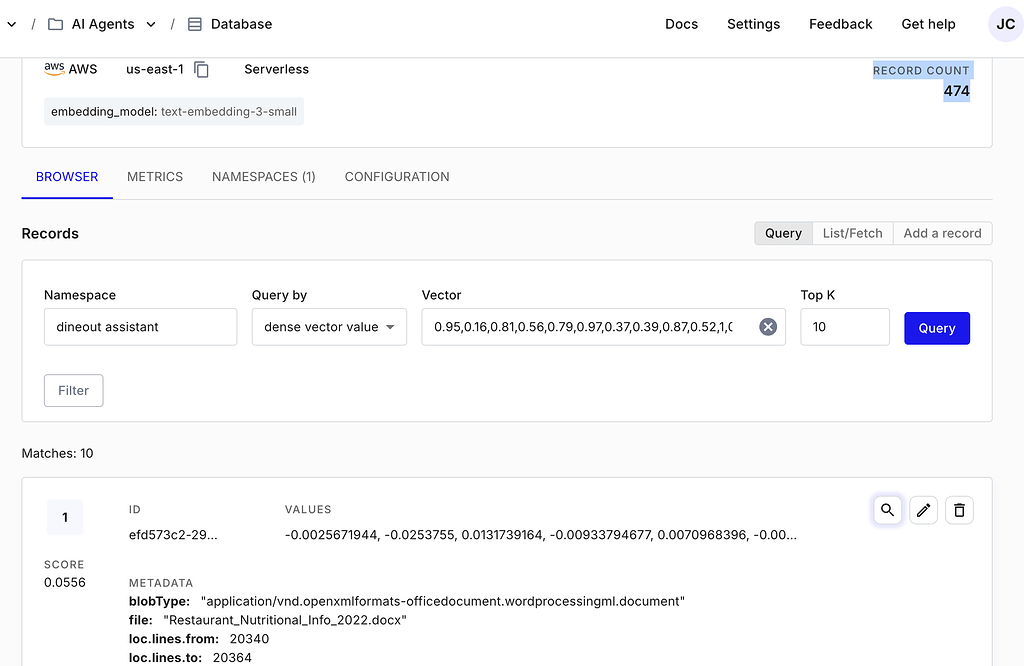This screenshot has height=666, width=1024.
Task: Edit the matched record using the pencil icon
Action: click(923, 510)
